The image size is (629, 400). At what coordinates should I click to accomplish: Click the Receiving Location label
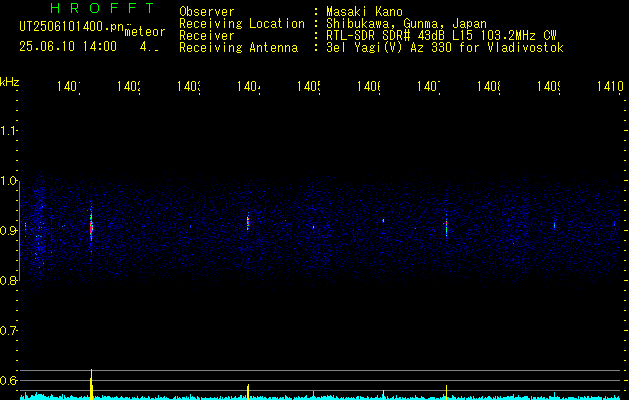coord(242,24)
